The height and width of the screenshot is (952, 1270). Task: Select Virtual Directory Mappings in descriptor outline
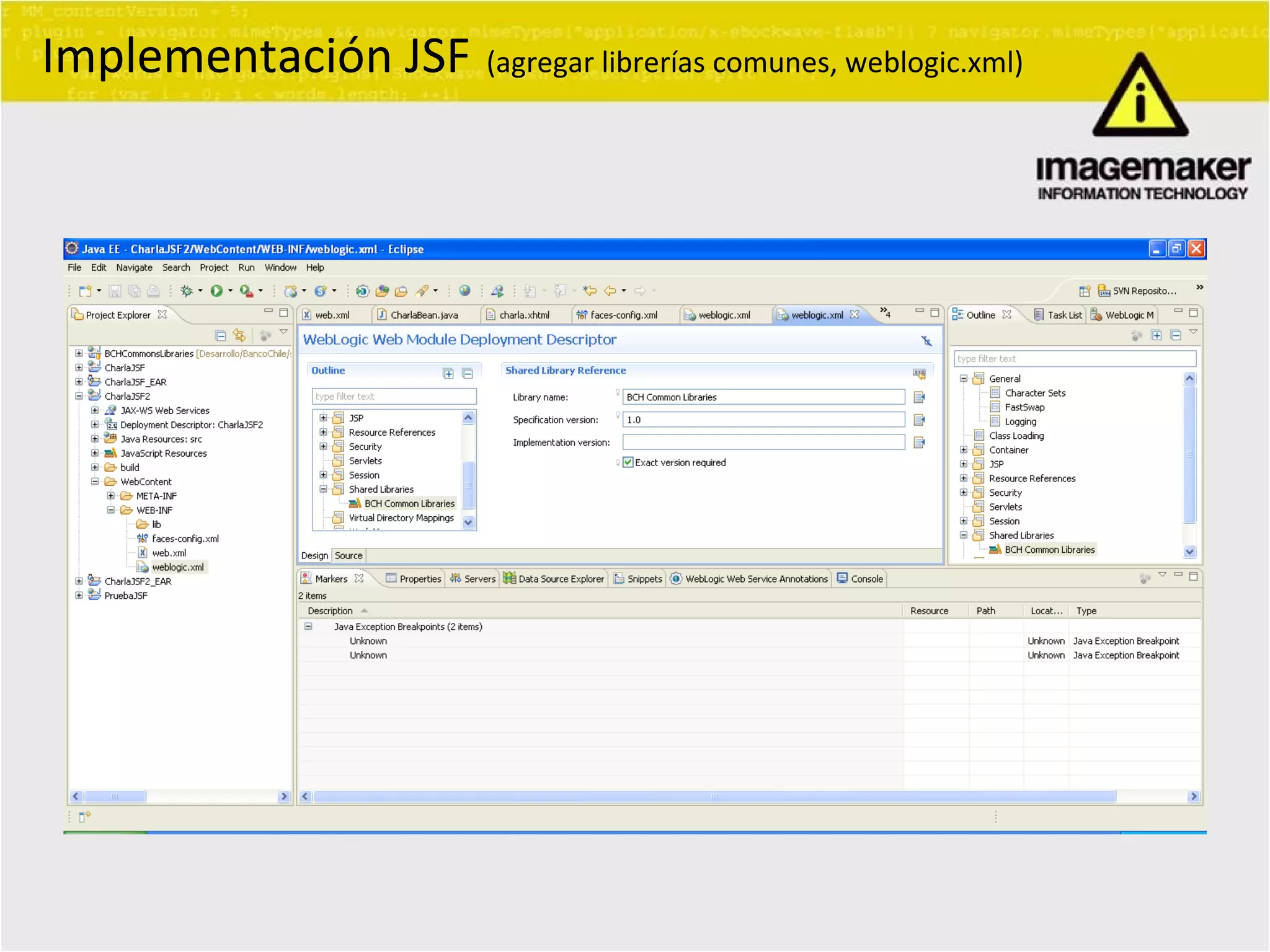coord(401,518)
